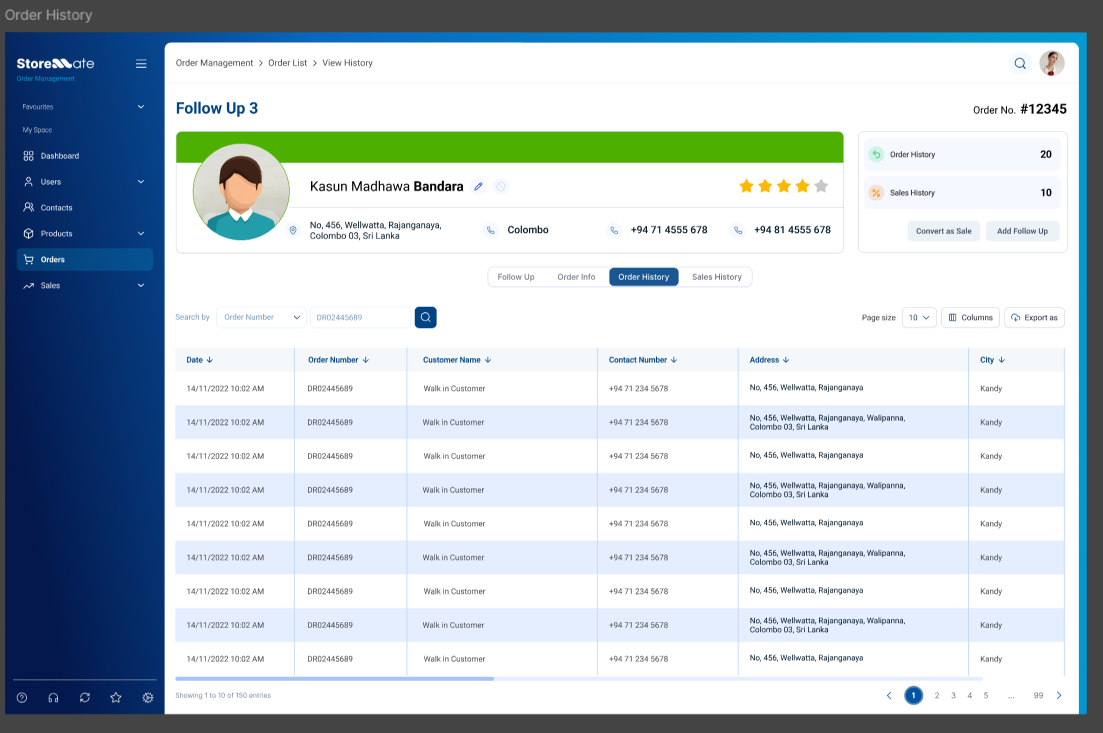Go to page 3
Viewport: 1103px width, 733px height.
pyautogui.click(x=953, y=696)
